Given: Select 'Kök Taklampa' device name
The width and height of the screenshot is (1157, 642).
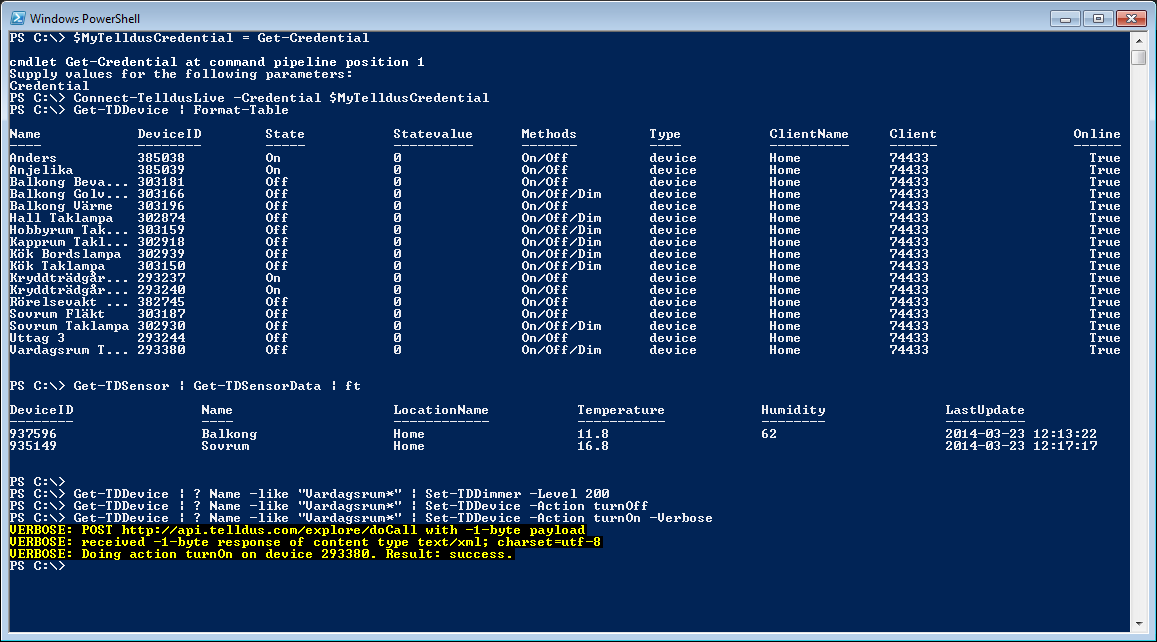Looking at the screenshot, I should pos(57,266).
